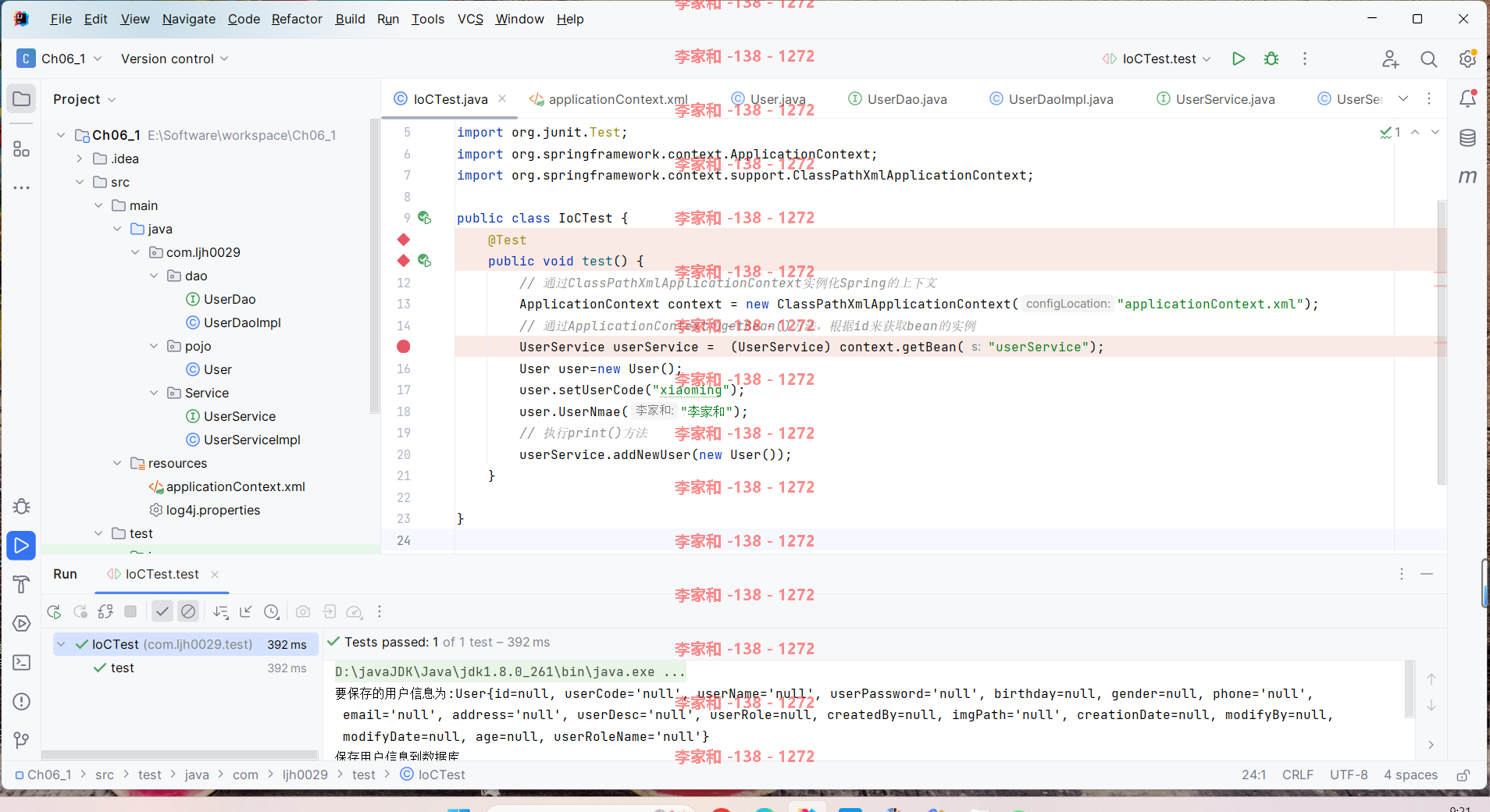The image size is (1490, 812).
Task: Open the Build menu
Action: (x=350, y=19)
